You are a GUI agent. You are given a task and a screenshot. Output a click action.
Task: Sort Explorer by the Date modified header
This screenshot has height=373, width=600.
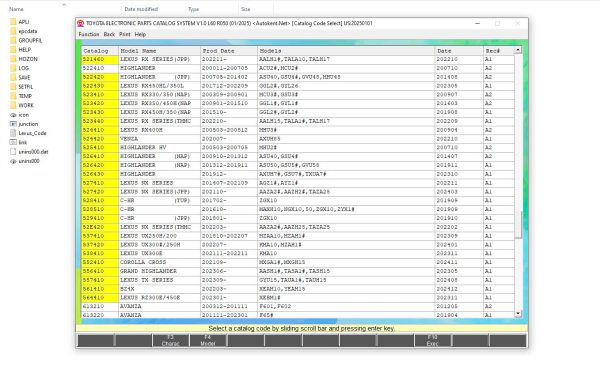pyautogui.click(x=141, y=9)
